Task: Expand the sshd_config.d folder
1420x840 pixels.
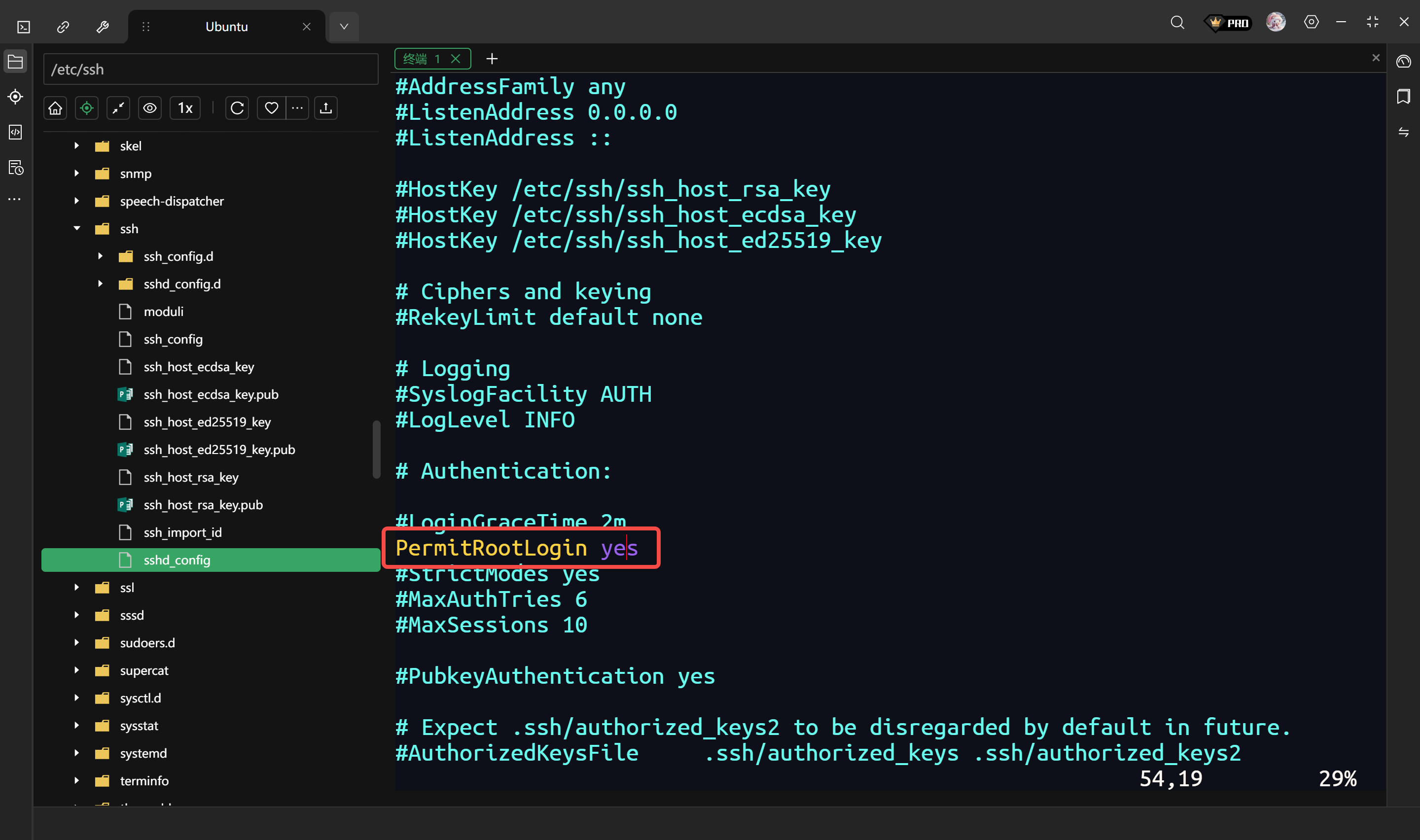Action: click(x=100, y=284)
